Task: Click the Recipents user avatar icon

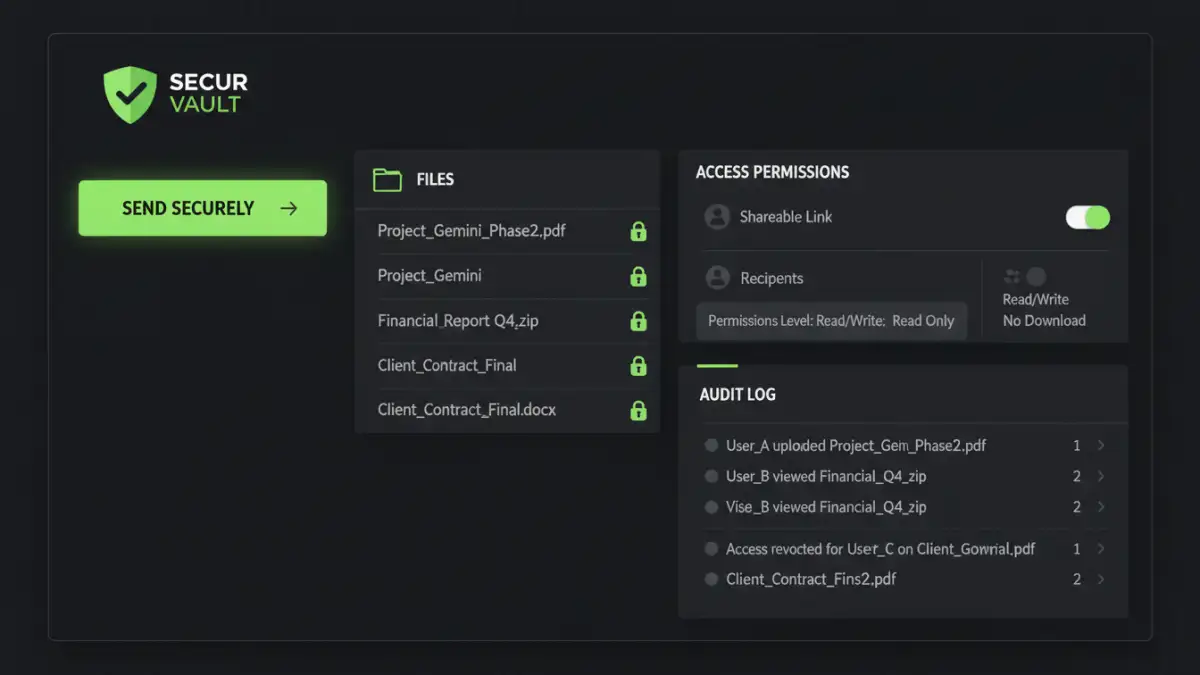Action: pos(716,278)
